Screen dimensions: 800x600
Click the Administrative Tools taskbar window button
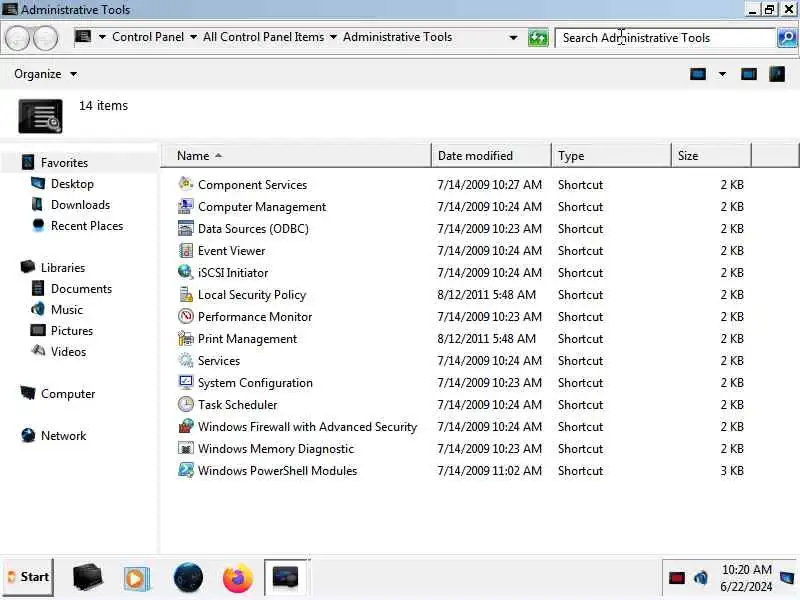tap(286, 578)
